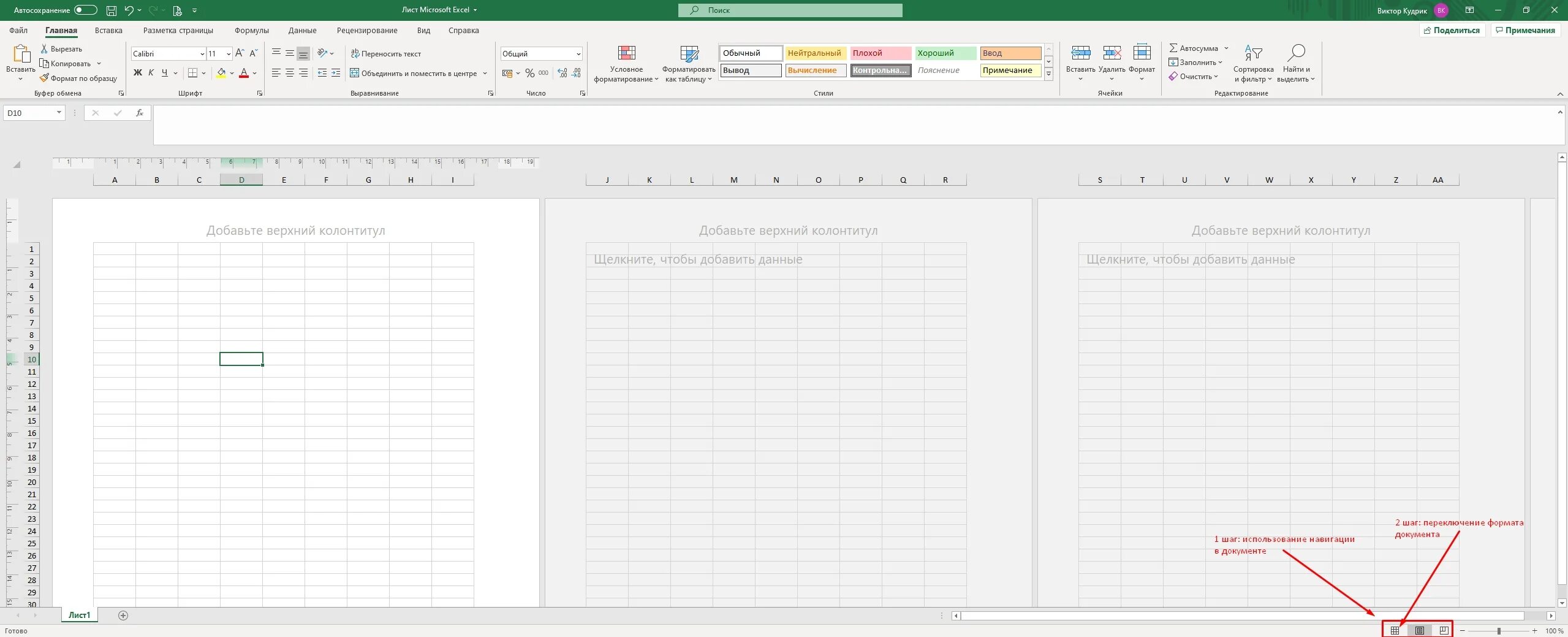The height and width of the screenshot is (637, 1568).
Task: Open Форматировать как таблицу menu
Action: click(x=689, y=64)
